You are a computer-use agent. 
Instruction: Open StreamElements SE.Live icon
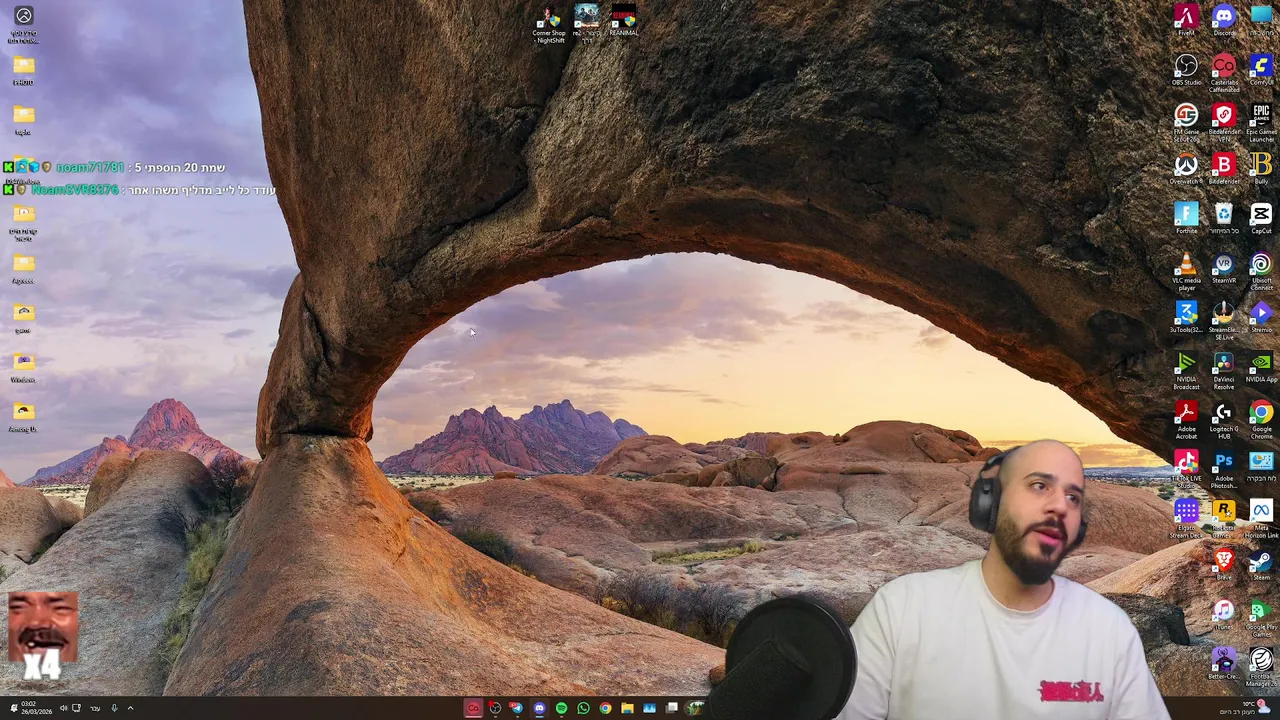pyautogui.click(x=1224, y=320)
